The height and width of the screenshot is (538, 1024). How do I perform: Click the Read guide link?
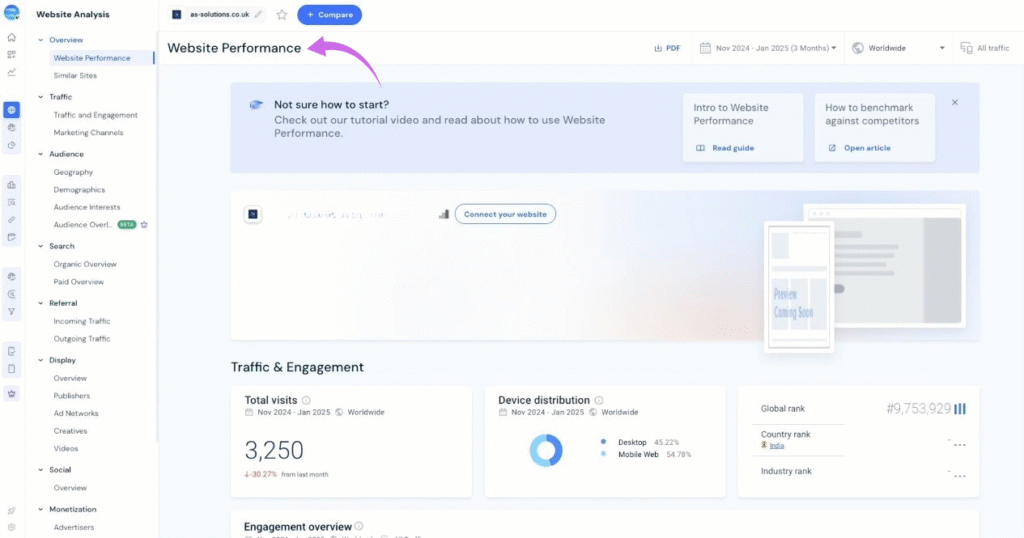pos(726,148)
